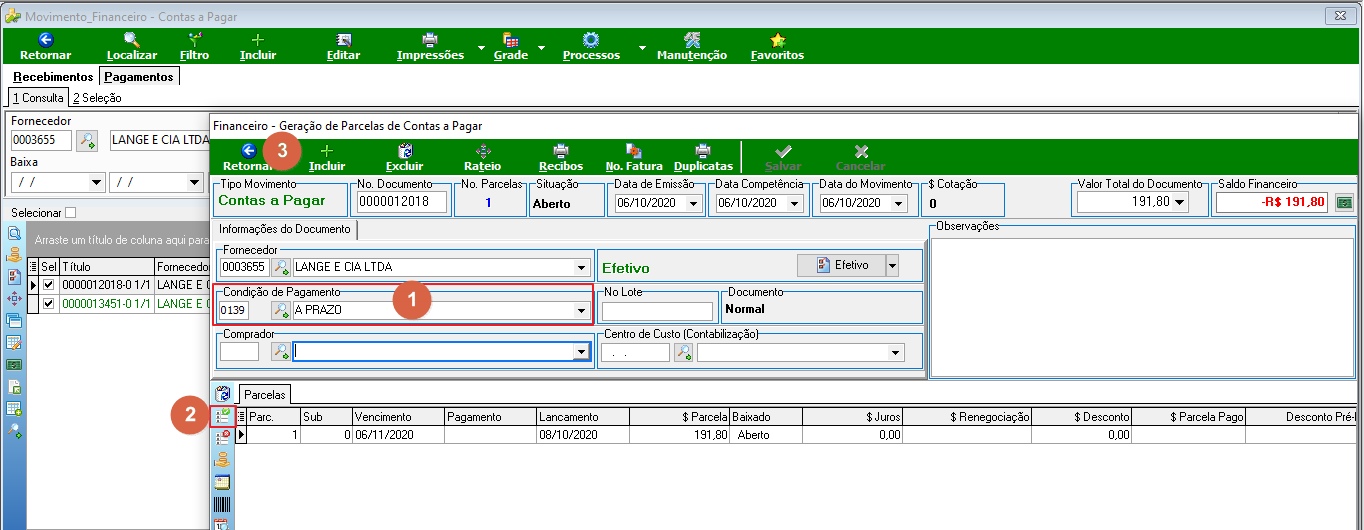1364x530 pixels.
Task: Toggle the Selecionar checkbox
Action: [x=70, y=213]
